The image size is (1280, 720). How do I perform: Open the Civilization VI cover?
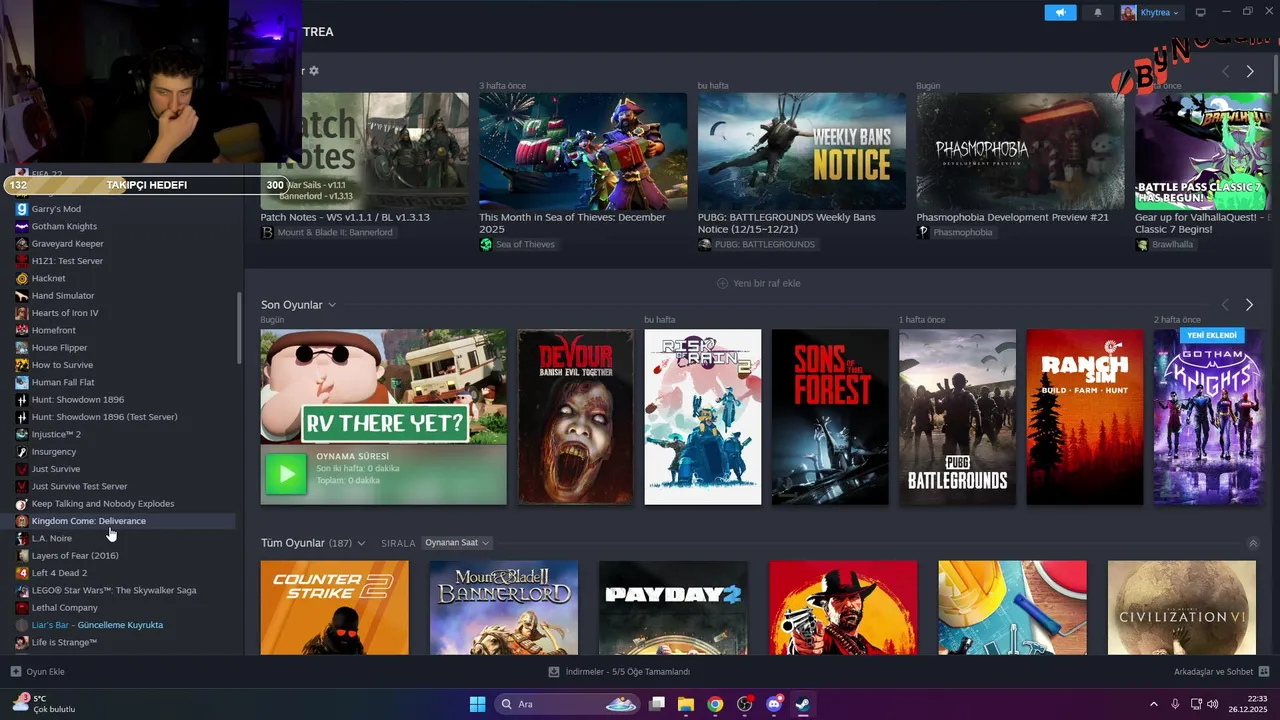(x=1182, y=608)
